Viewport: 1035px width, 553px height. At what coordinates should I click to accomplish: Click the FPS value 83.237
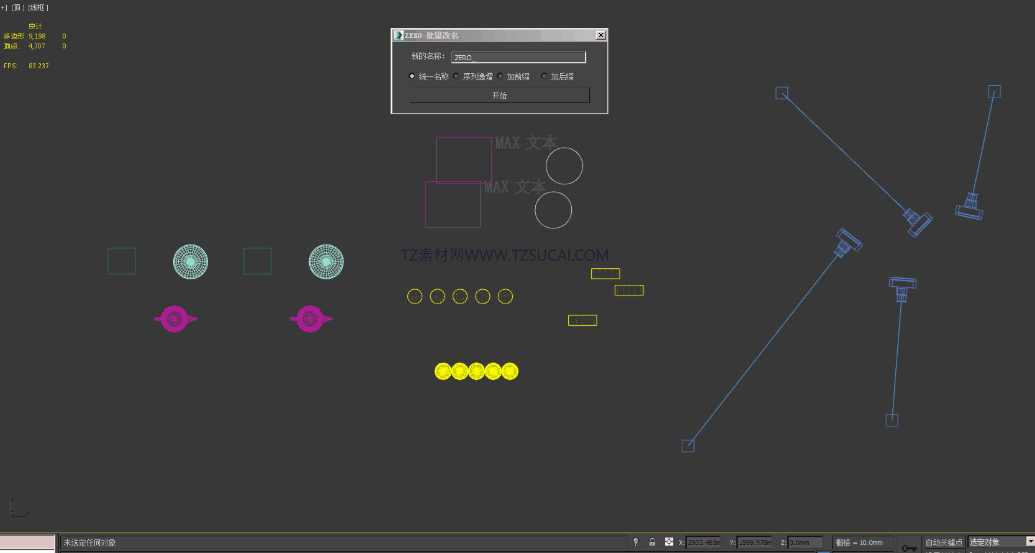pos(39,66)
